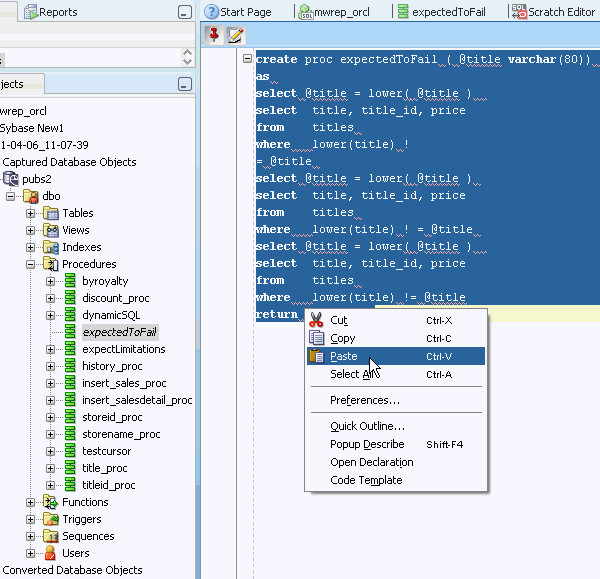The width and height of the screenshot is (600, 579).
Task: Click the edit pencil toolbar icon
Action: pyautogui.click(x=235, y=35)
